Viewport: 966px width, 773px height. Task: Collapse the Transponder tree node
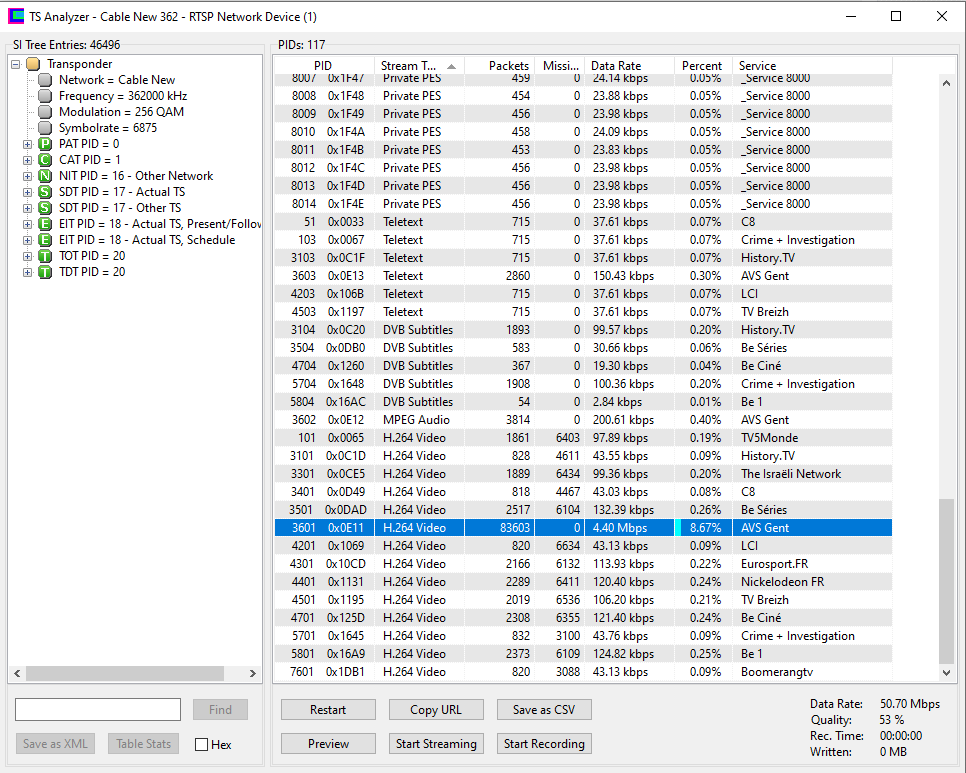(x=16, y=64)
